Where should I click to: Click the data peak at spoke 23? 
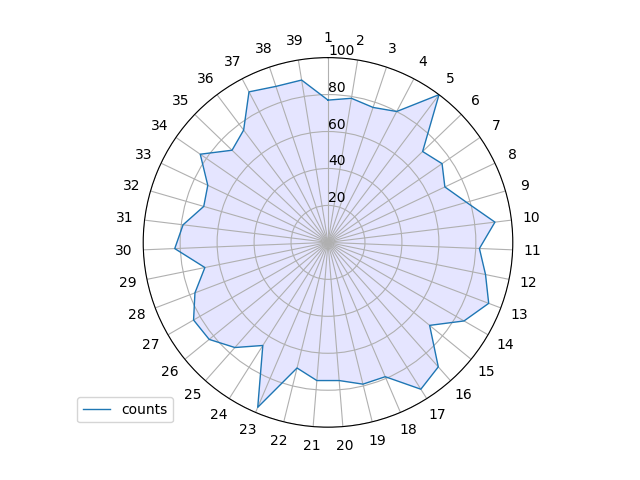[258, 407]
